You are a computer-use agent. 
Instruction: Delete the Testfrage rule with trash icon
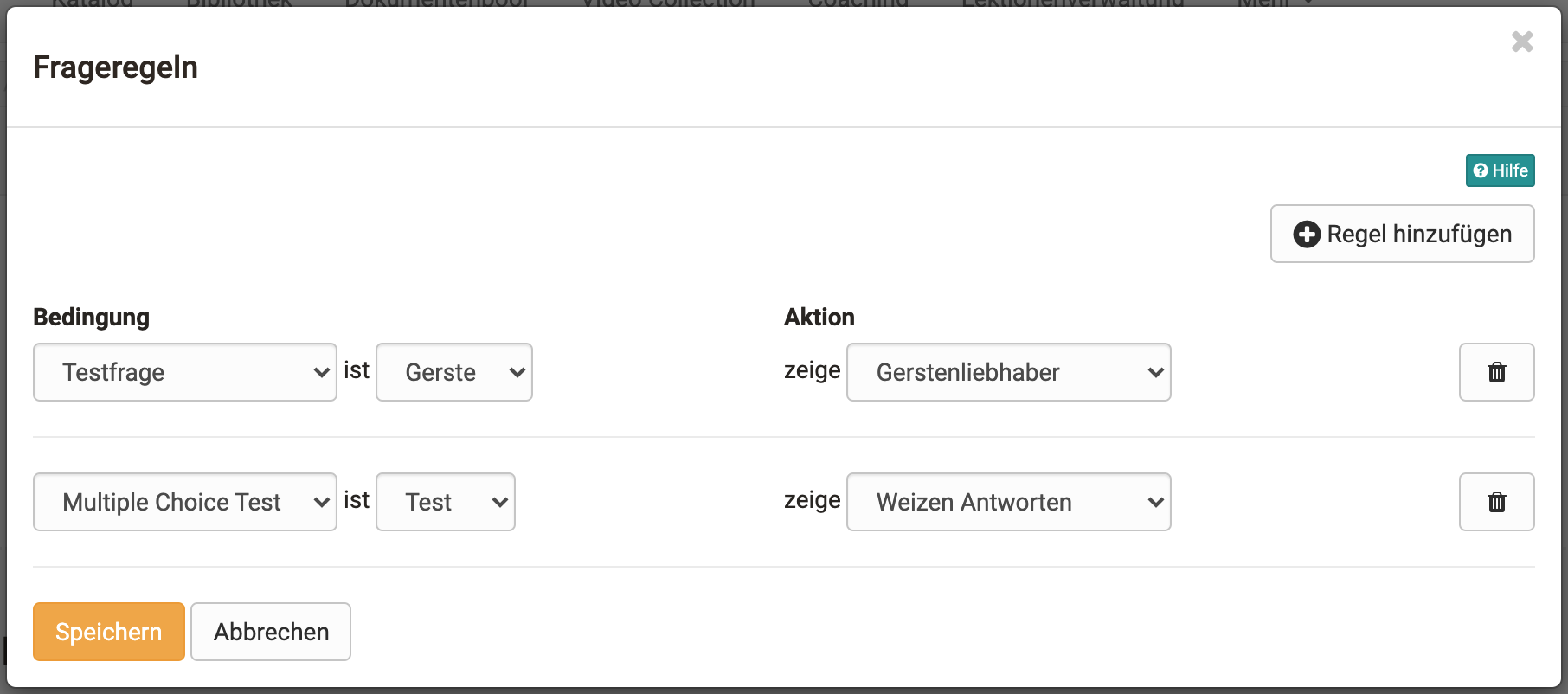(x=1496, y=372)
